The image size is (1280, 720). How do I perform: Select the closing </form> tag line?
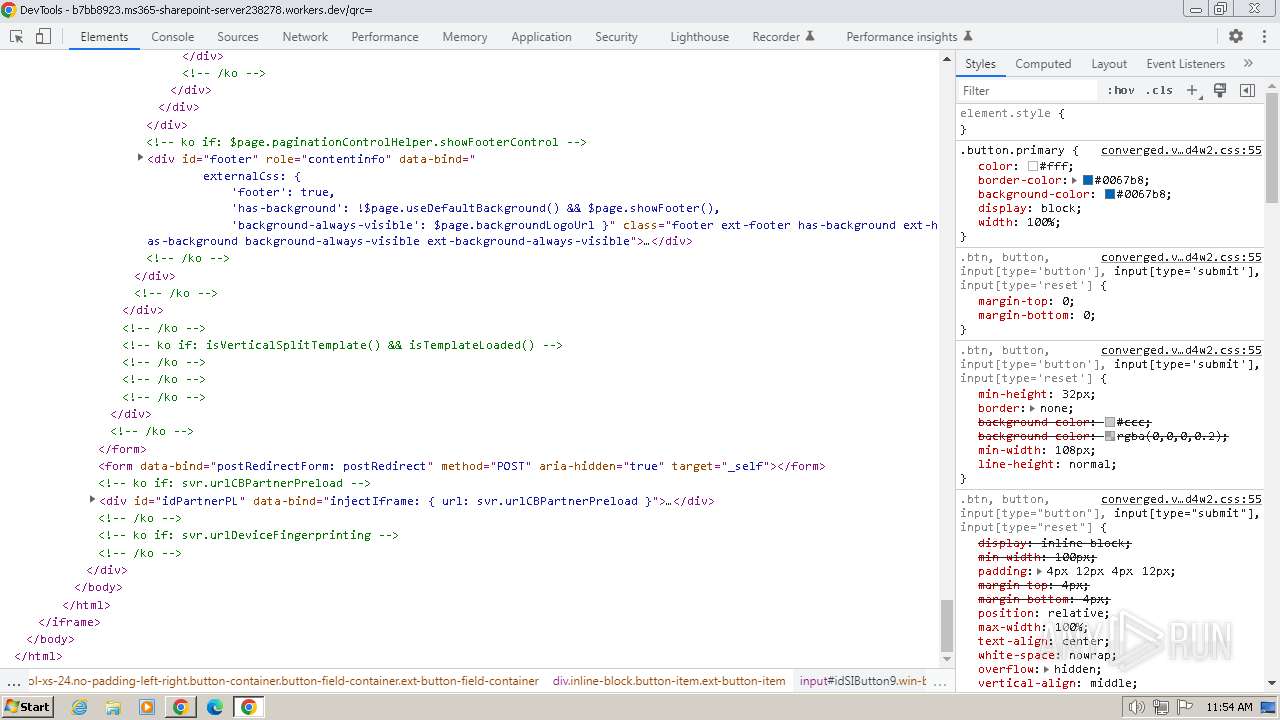point(122,449)
